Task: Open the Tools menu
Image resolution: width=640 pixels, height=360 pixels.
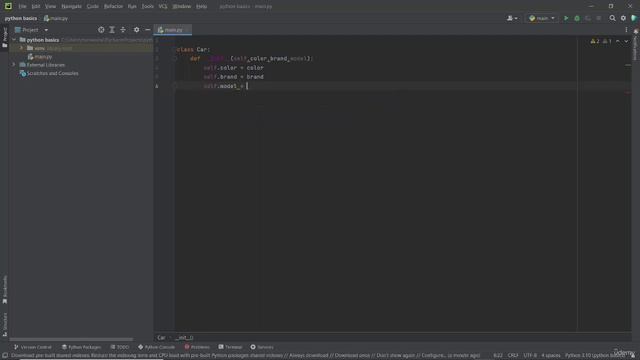Action: pos(147,7)
